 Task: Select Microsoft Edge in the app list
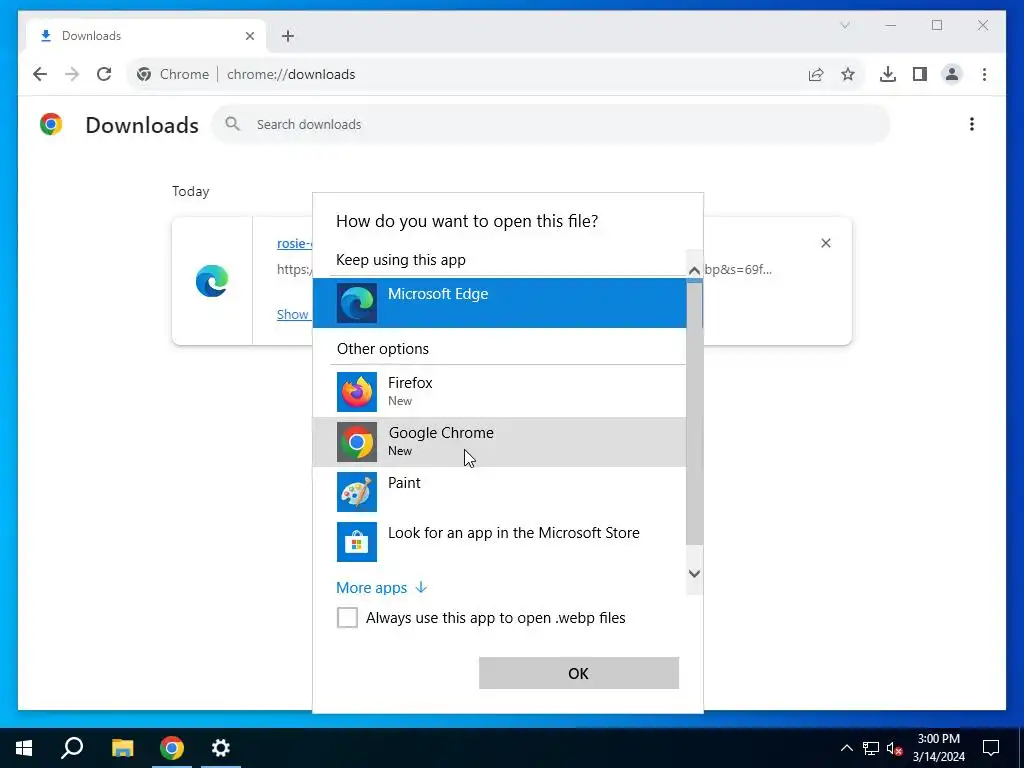click(500, 303)
